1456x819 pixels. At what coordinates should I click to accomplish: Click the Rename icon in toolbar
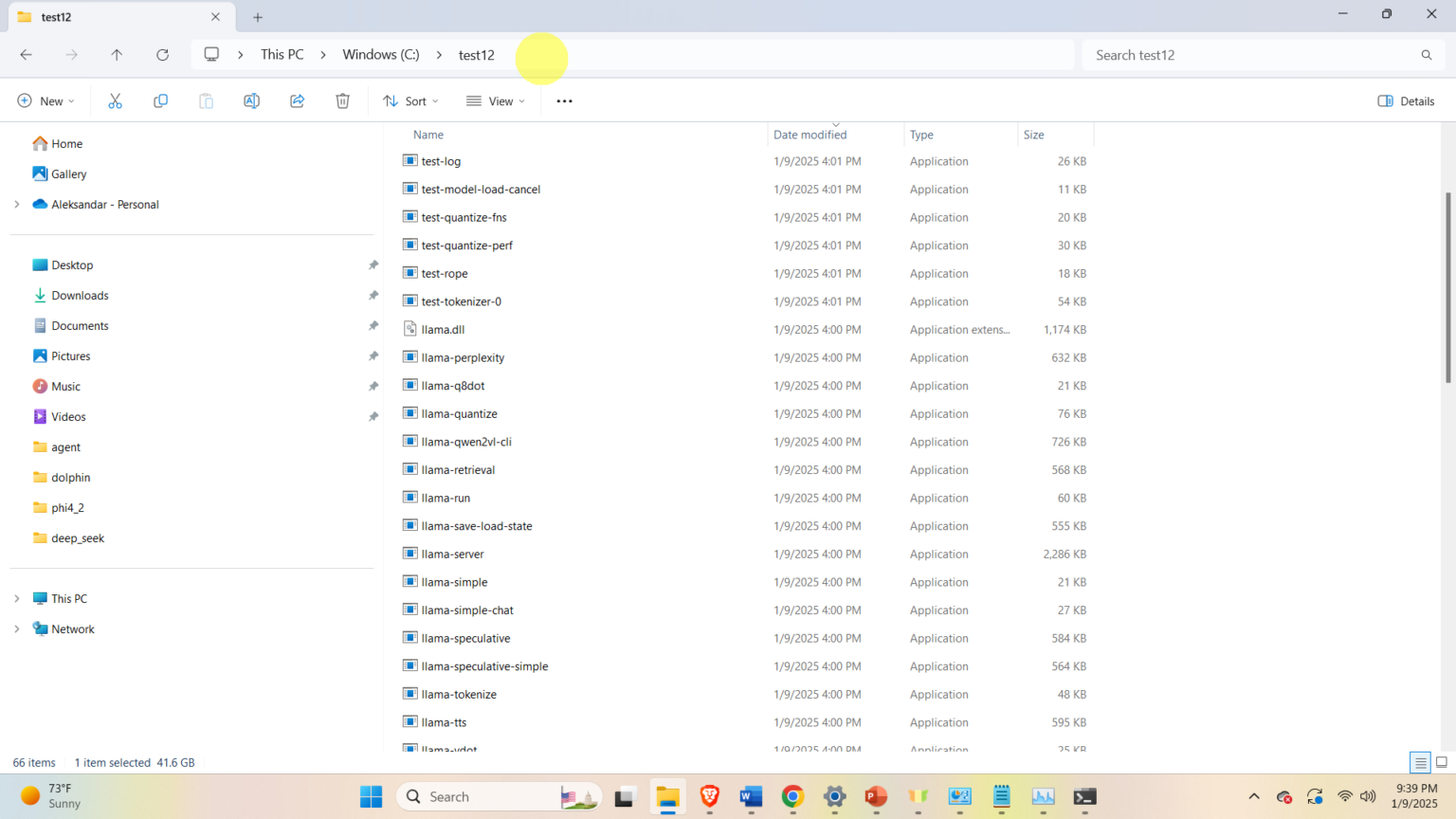[x=251, y=101]
